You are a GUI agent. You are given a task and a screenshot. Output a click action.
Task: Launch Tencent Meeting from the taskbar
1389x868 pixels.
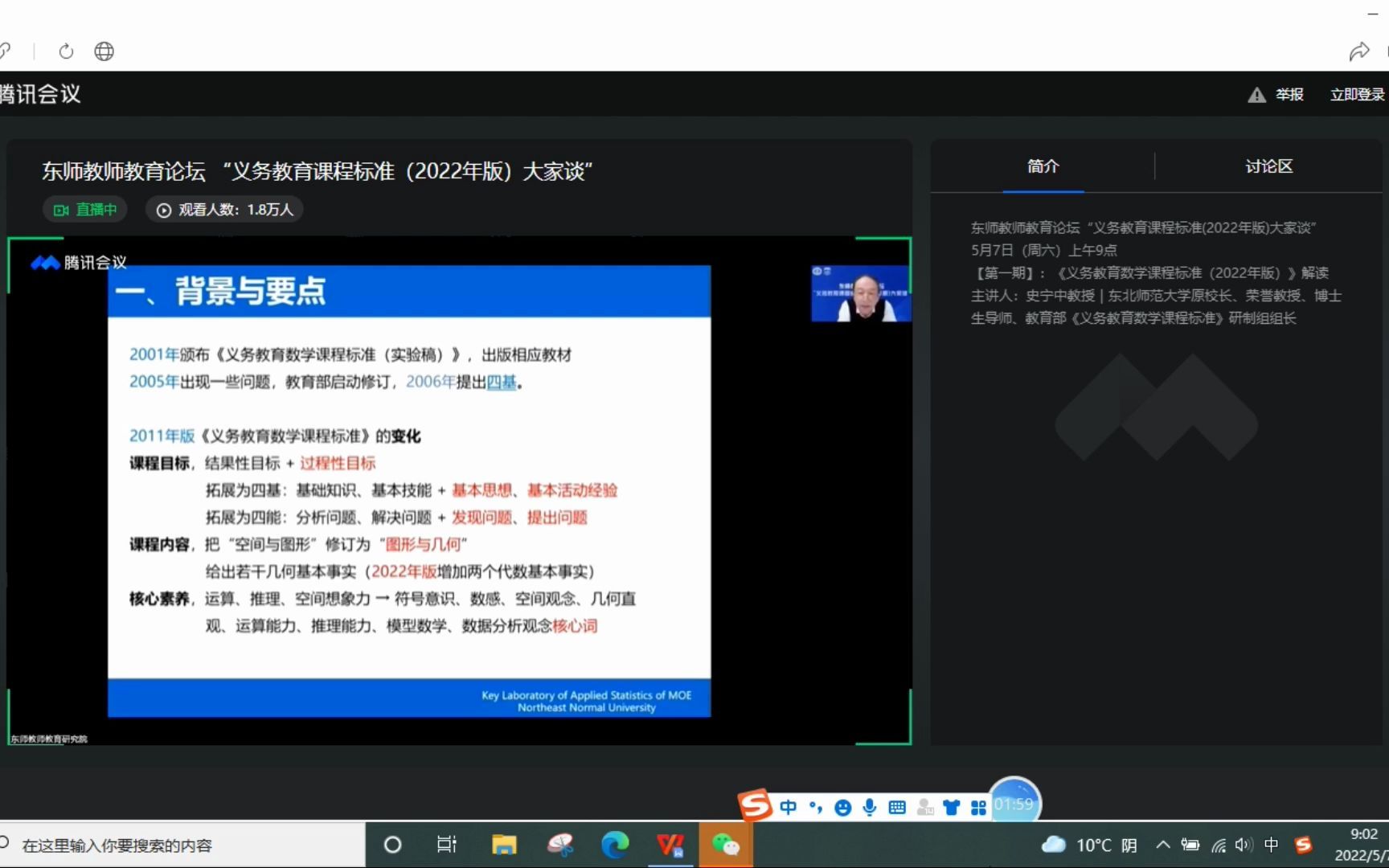point(670,845)
